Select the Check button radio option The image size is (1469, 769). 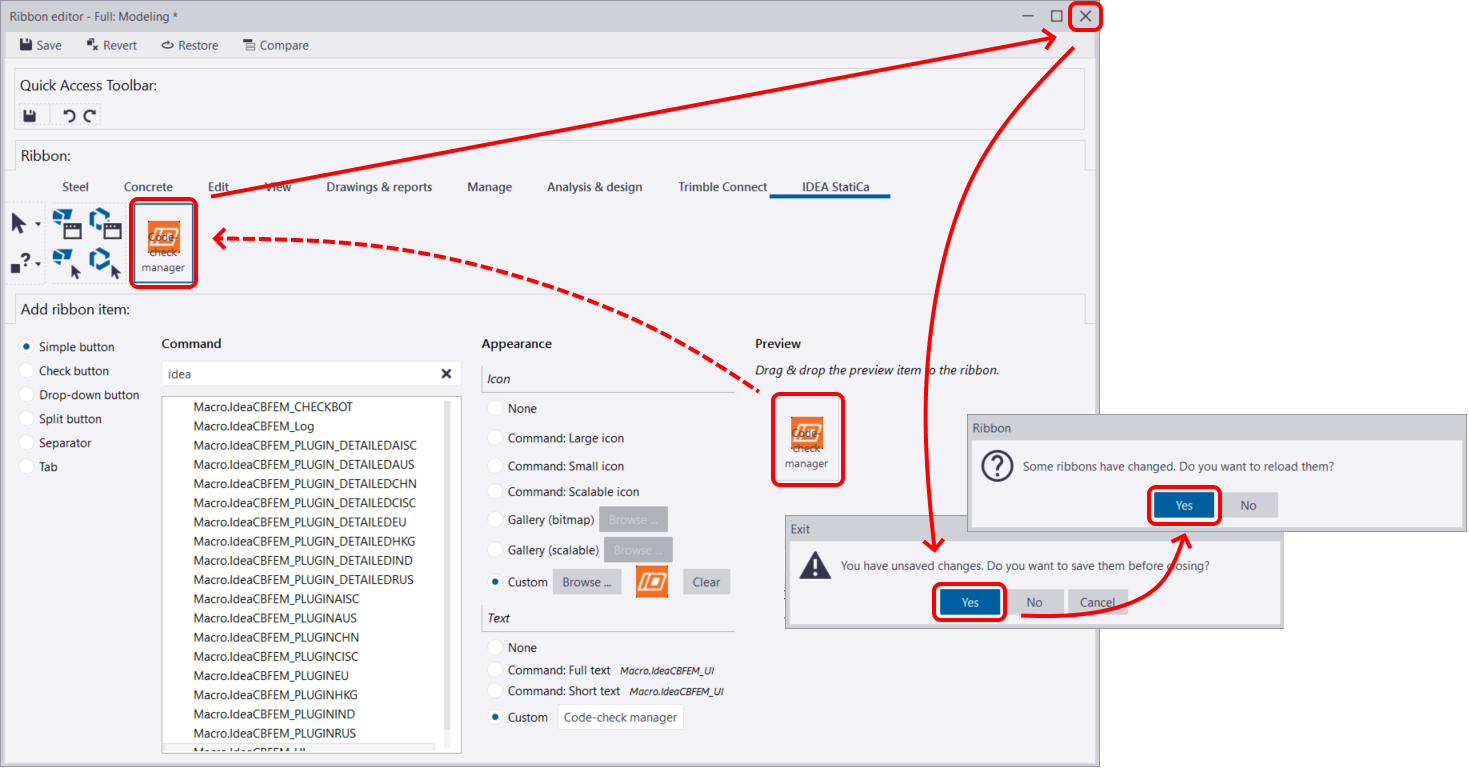pos(27,371)
